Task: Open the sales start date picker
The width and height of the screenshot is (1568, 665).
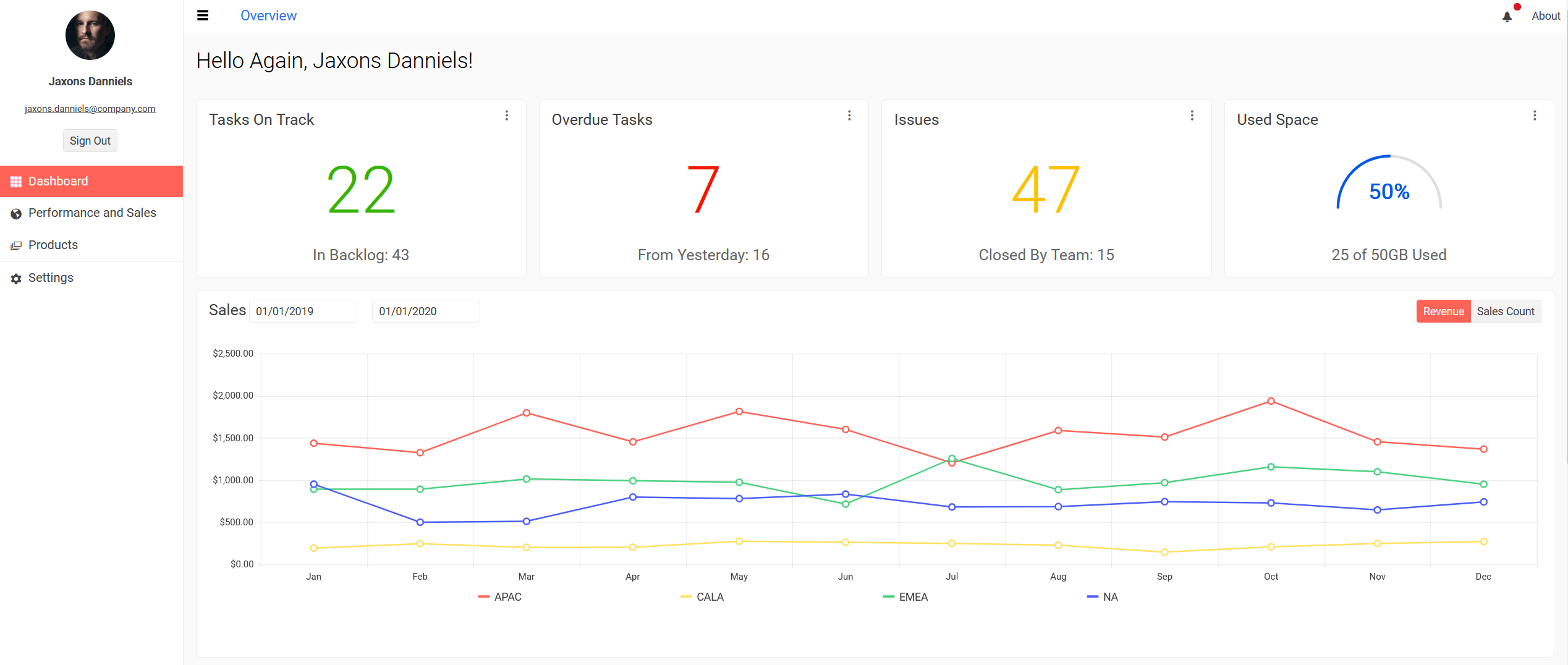Action: point(303,311)
